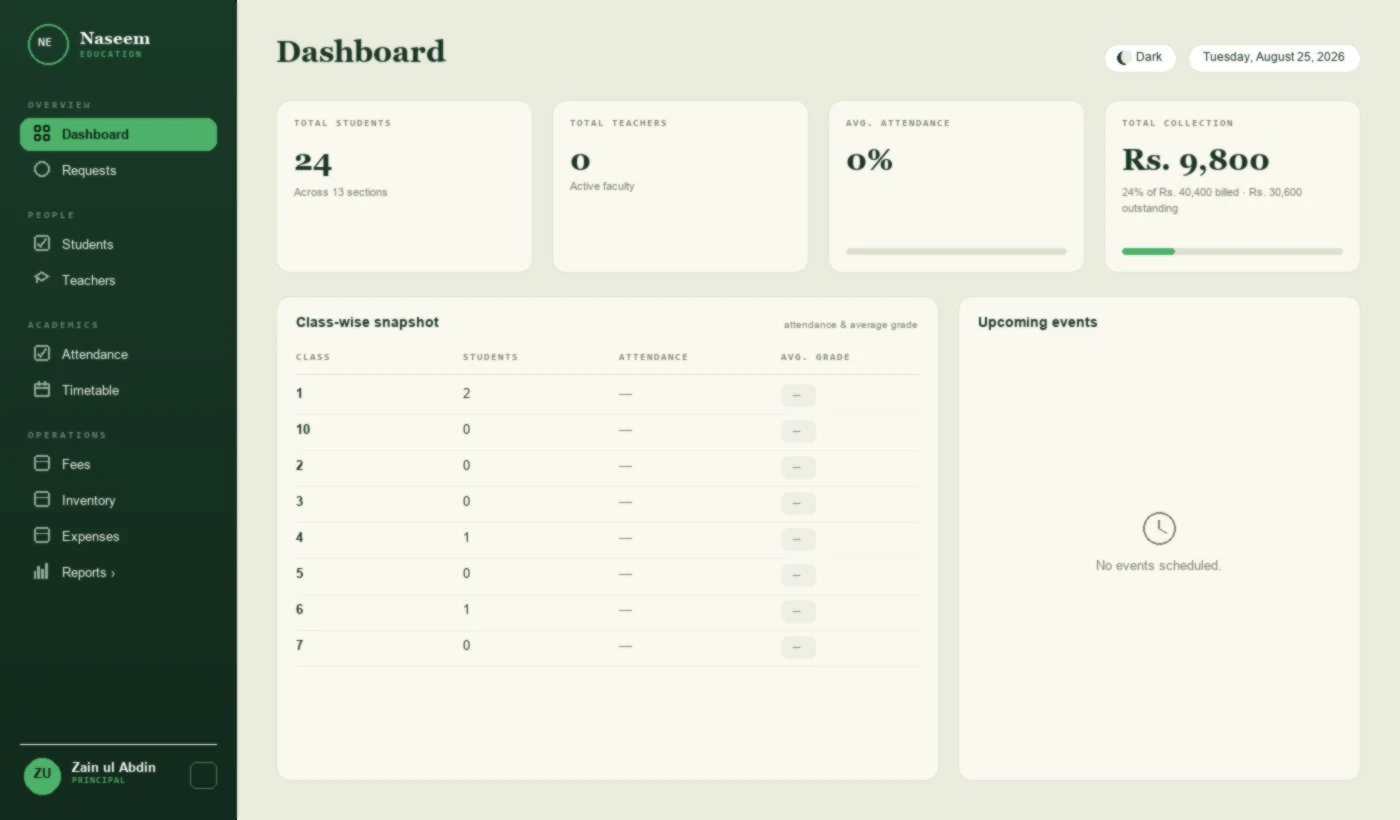Click the ZU user avatar
1400x820 pixels.
[42, 775]
